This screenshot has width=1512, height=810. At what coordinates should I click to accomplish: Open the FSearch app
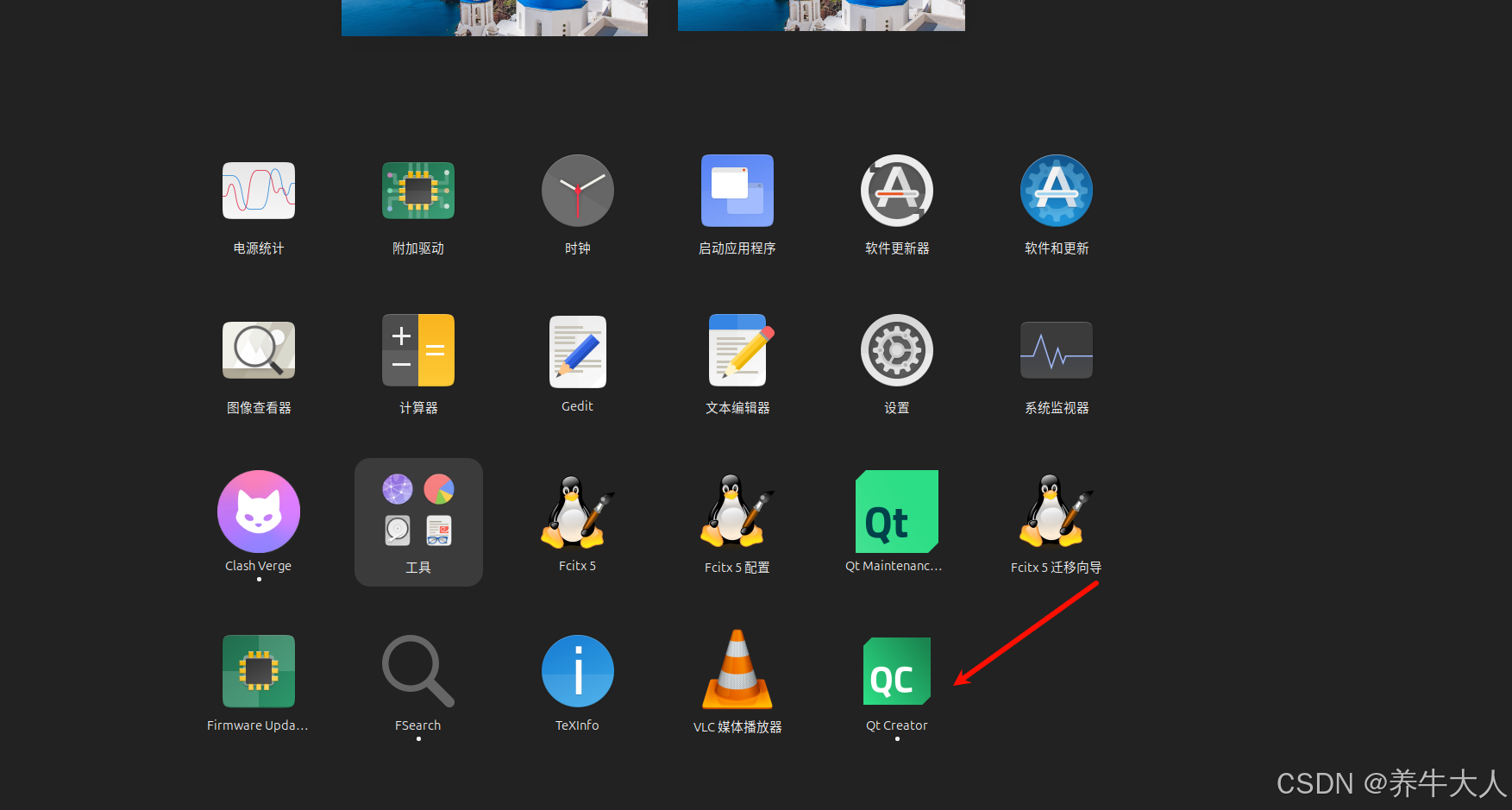tap(418, 671)
